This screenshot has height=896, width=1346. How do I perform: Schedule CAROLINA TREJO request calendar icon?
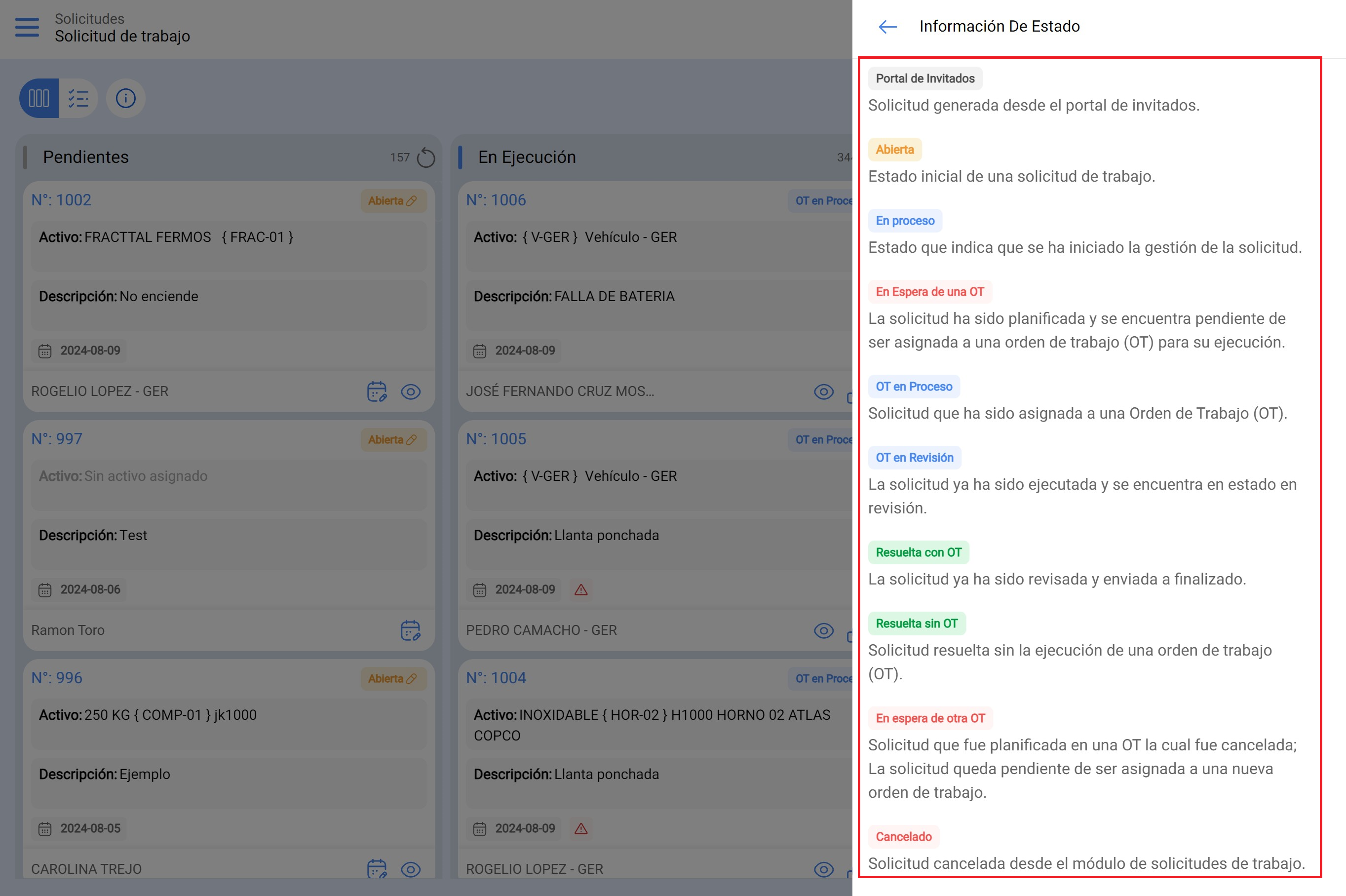[377, 869]
